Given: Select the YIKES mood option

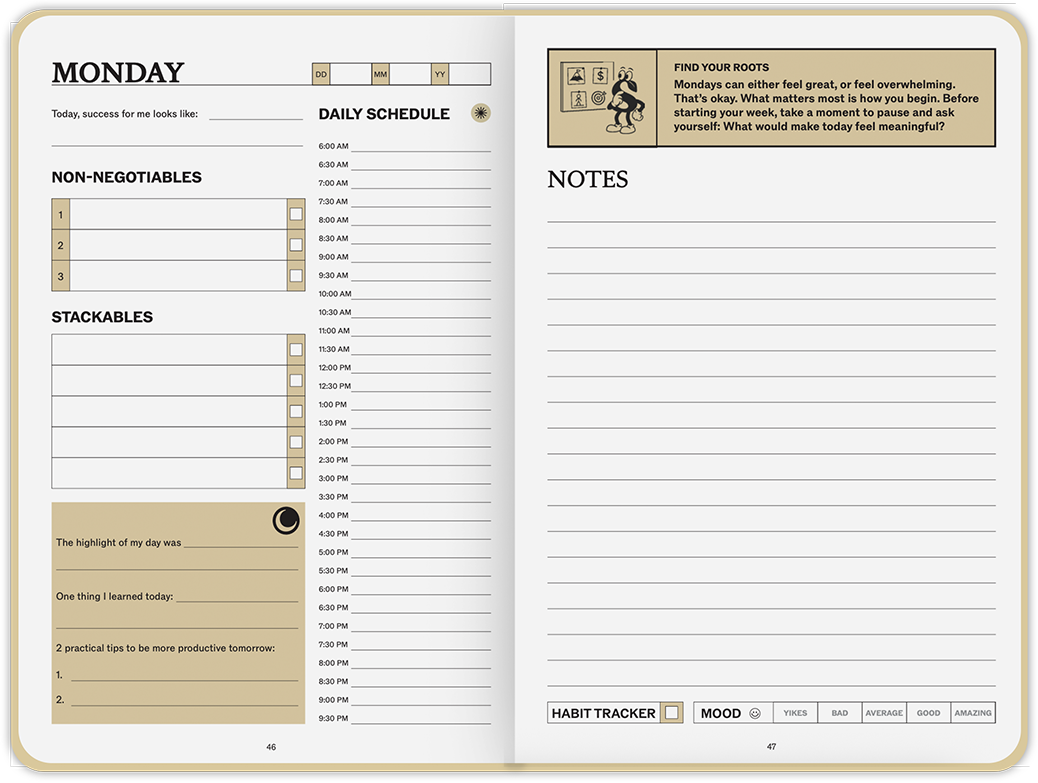Looking at the screenshot, I should pos(795,713).
